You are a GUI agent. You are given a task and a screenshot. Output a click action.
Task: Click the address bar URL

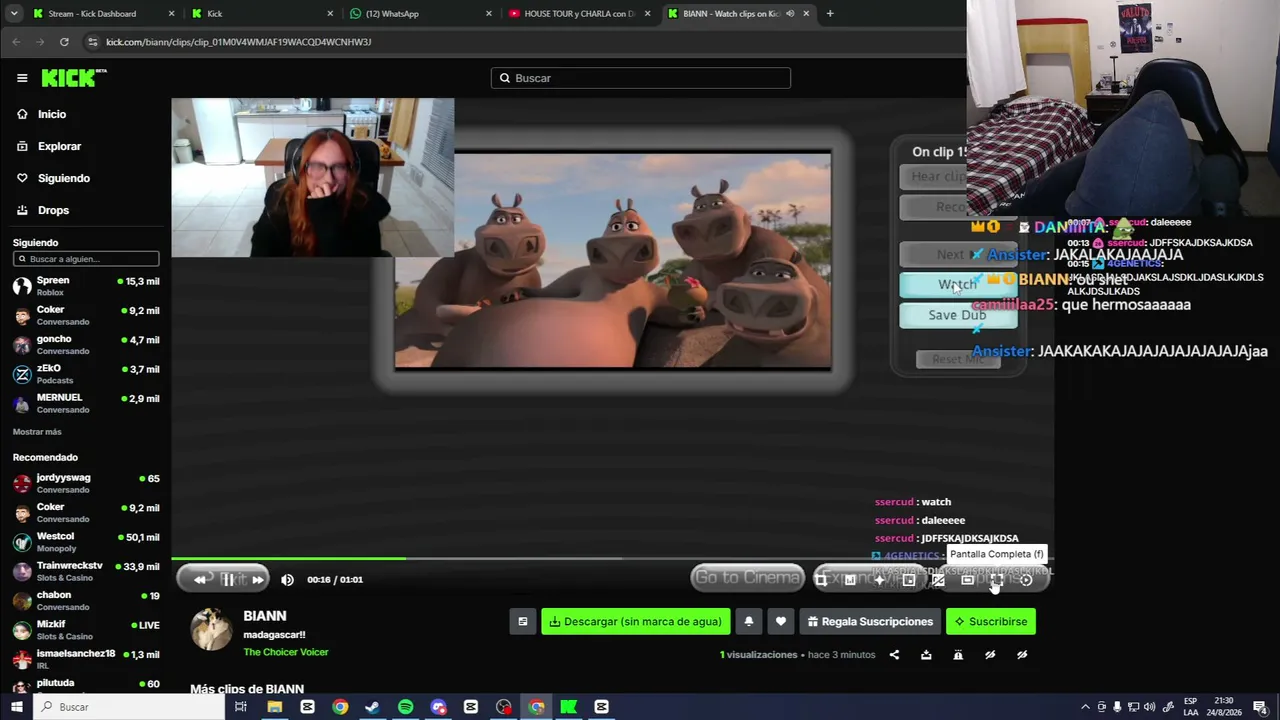[x=239, y=42]
